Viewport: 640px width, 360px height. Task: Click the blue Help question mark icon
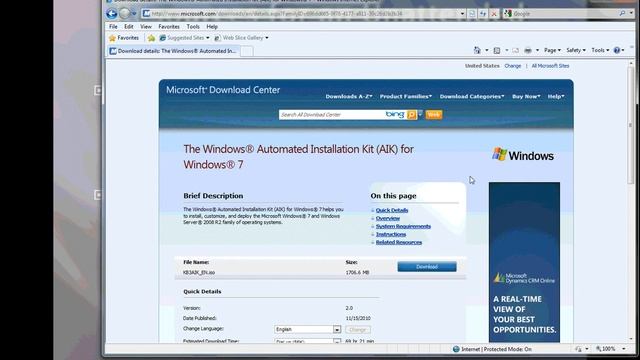click(617, 50)
